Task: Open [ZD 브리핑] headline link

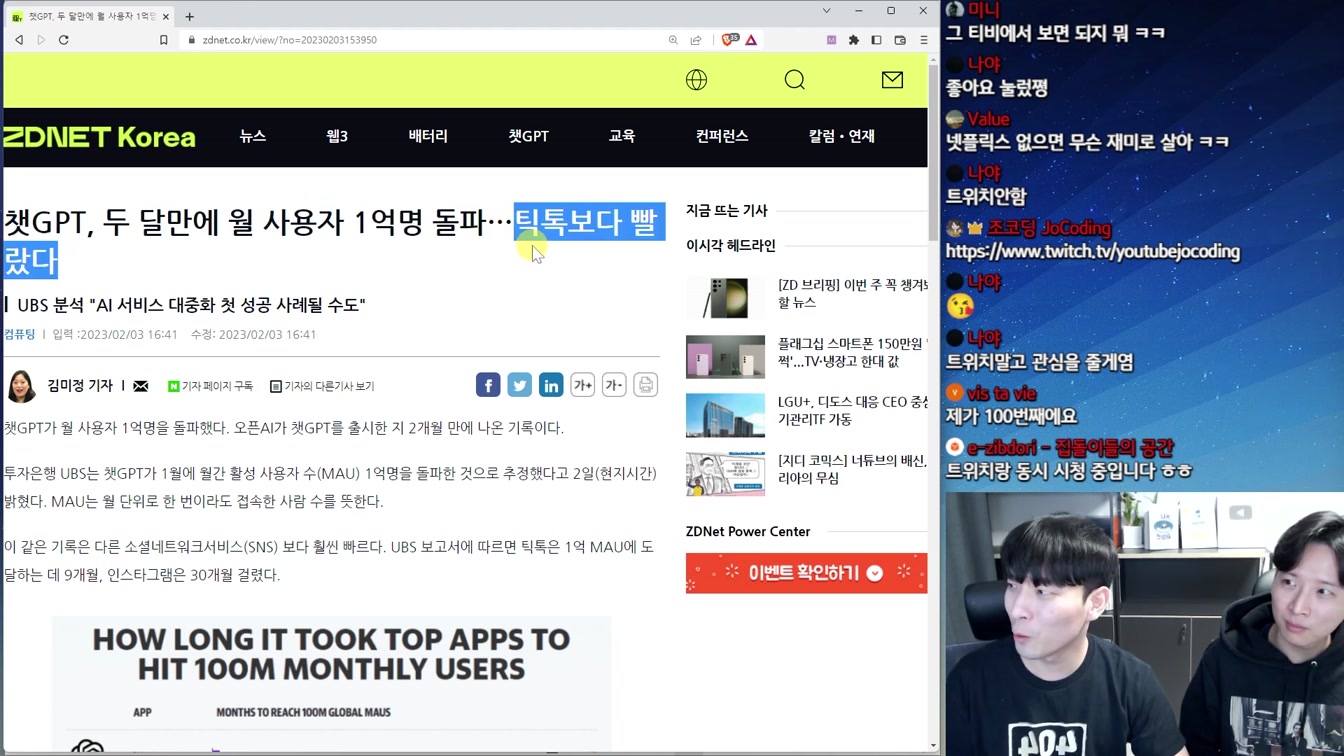Action: pos(853,294)
